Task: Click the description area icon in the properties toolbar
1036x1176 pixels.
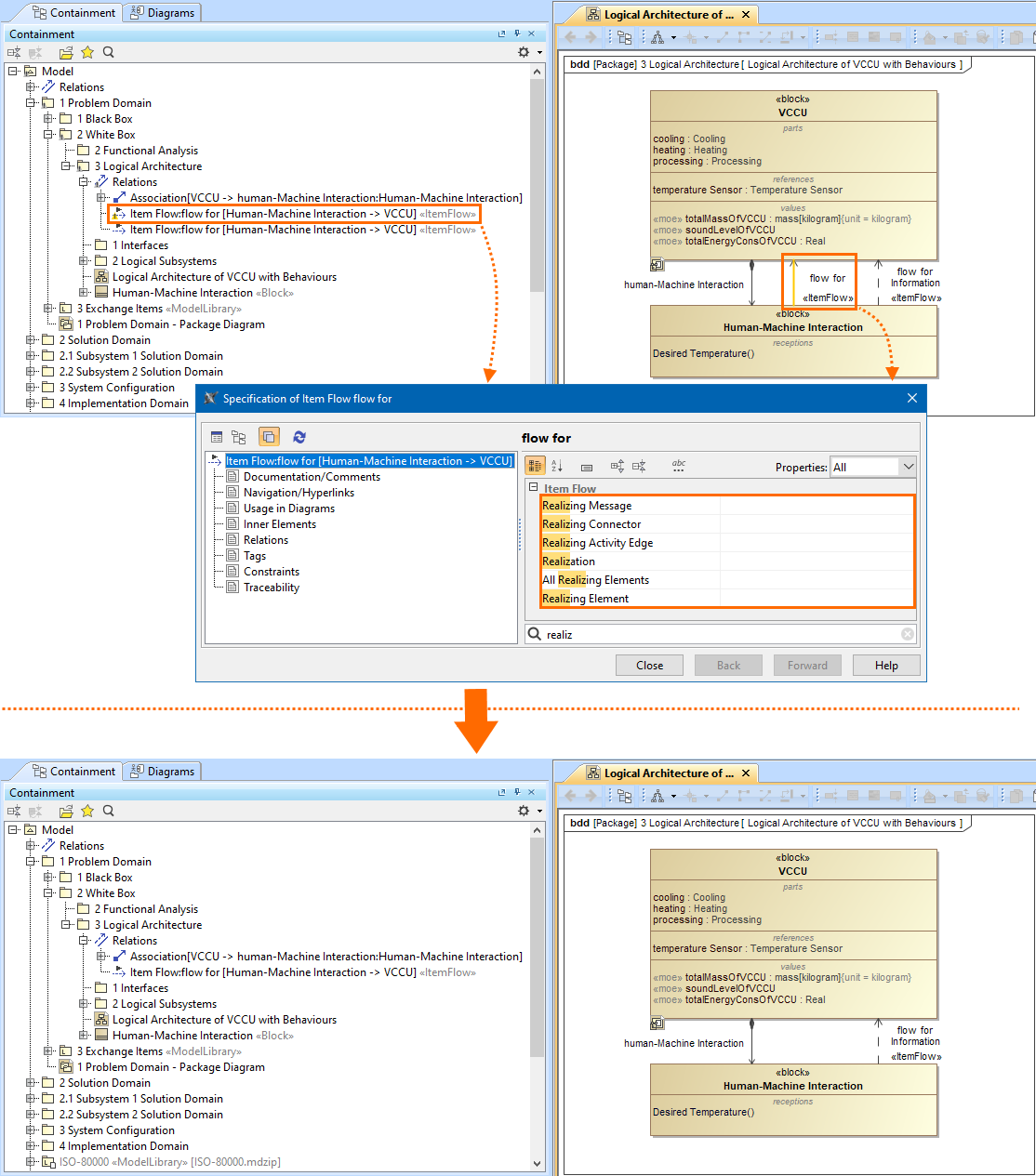Action: [587, 467]
